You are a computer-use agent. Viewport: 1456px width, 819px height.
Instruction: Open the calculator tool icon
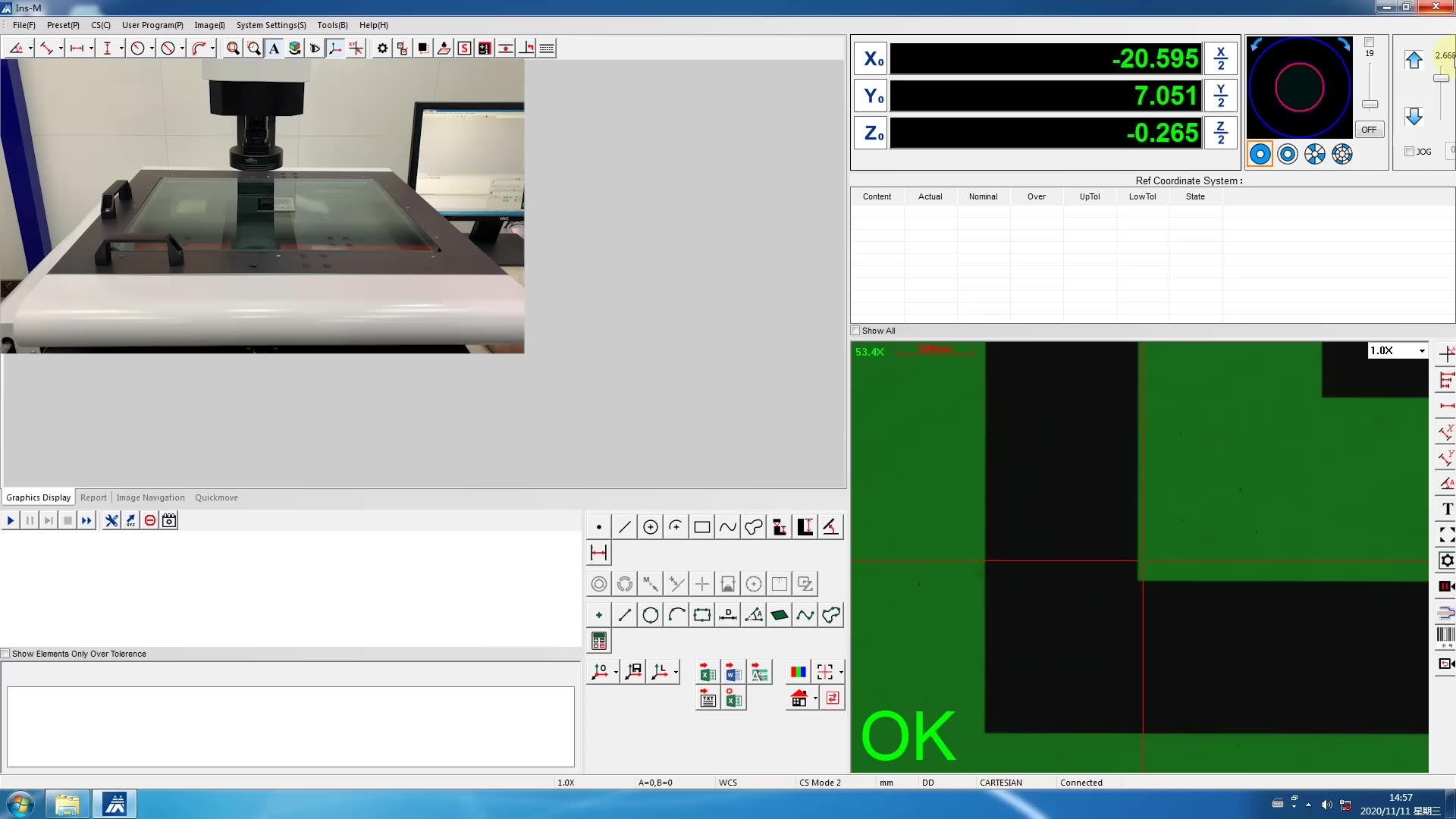click(x=598, y=642)
